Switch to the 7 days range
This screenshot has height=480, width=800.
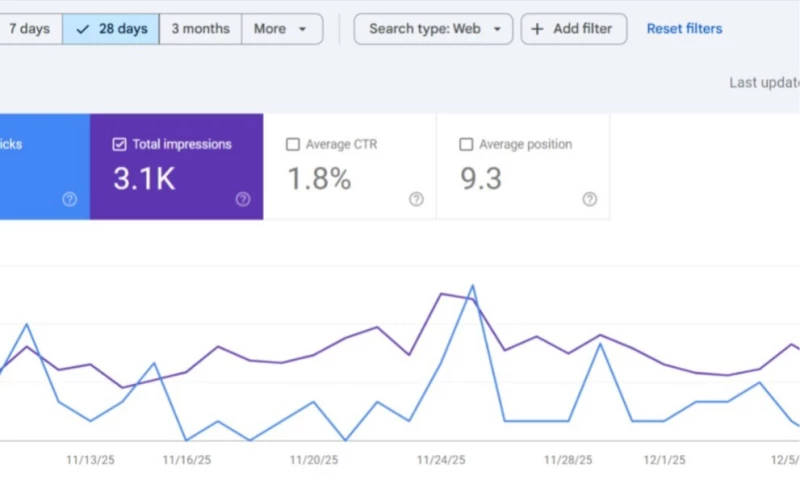tap(29, 29)
